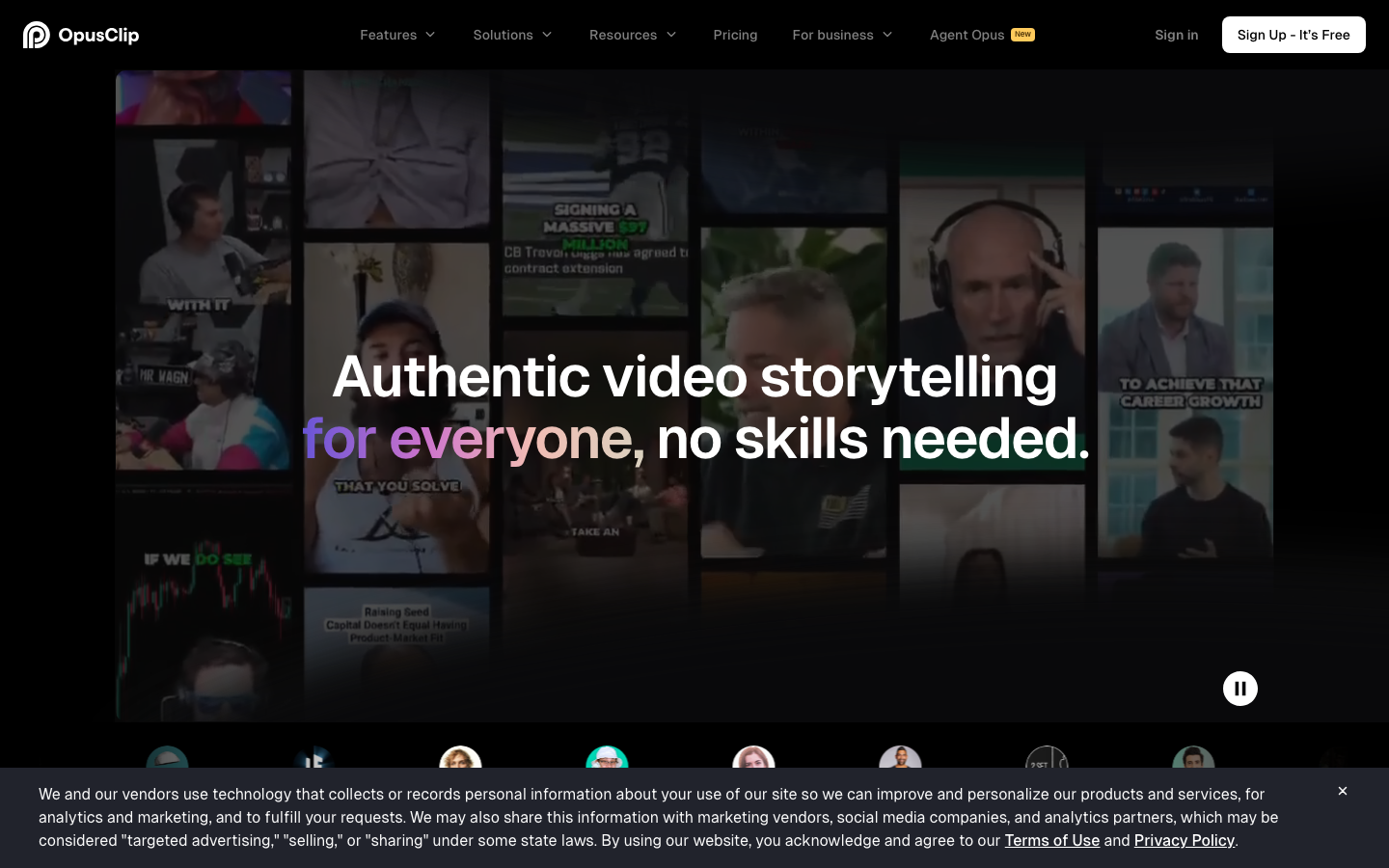Screen dimensions: 1389x868
Task: Open the Agent Opus link
Action: [982, 35]
